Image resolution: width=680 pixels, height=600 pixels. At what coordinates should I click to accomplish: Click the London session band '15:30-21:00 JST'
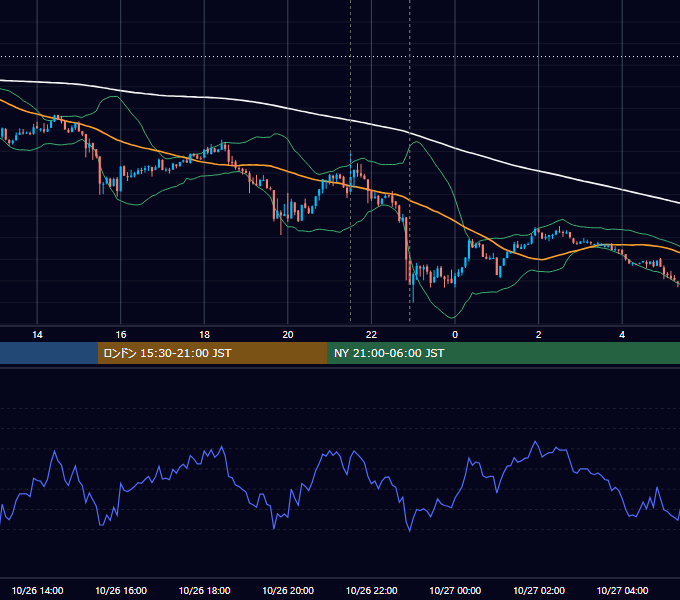click(212, 353)
